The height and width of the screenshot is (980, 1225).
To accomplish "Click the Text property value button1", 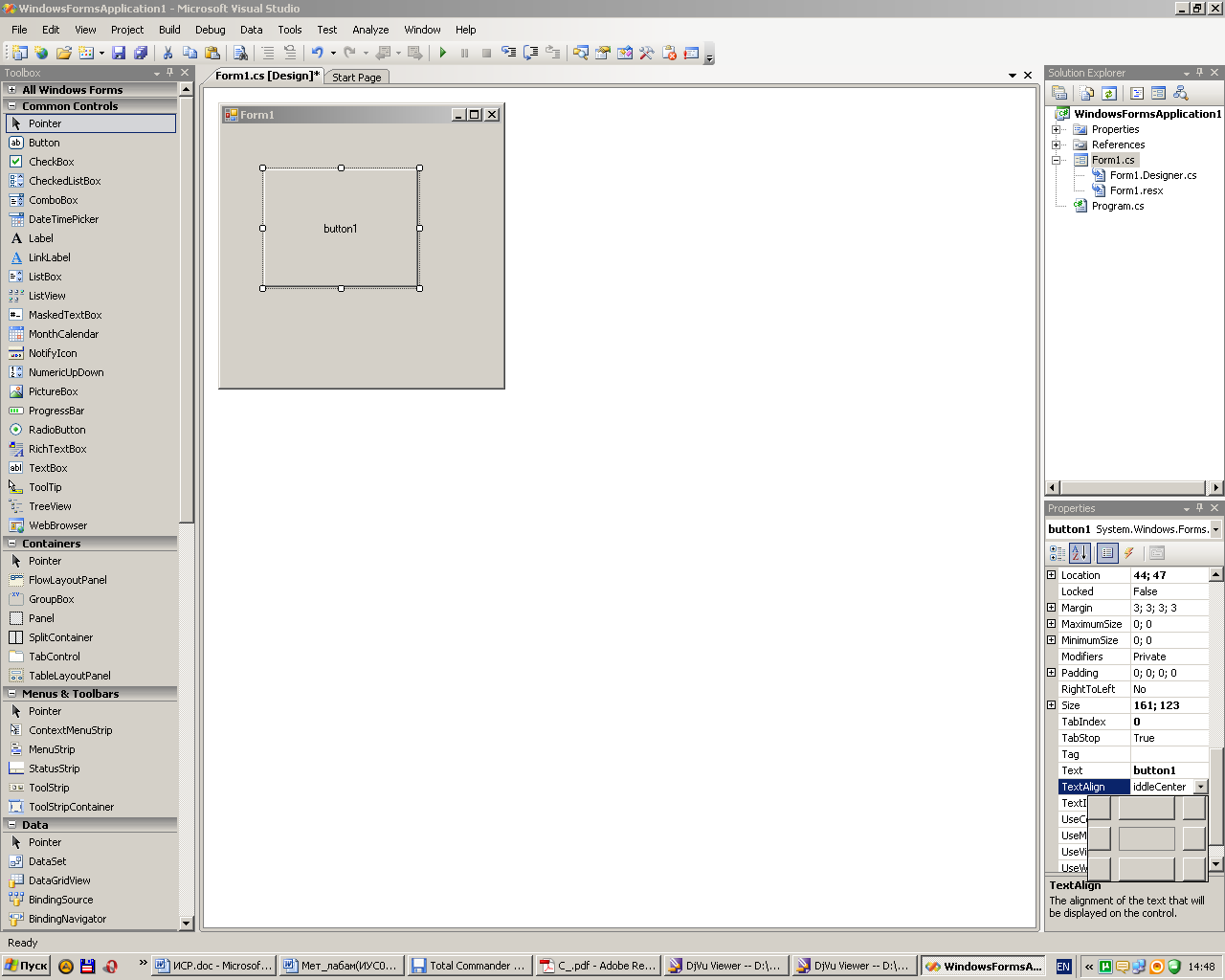I will point(1169,770).
